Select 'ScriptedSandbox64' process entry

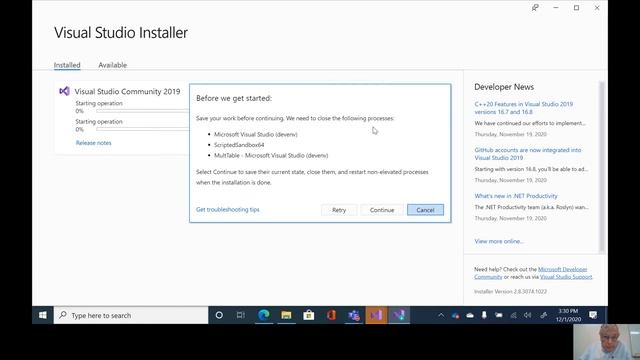coord(239,145)
